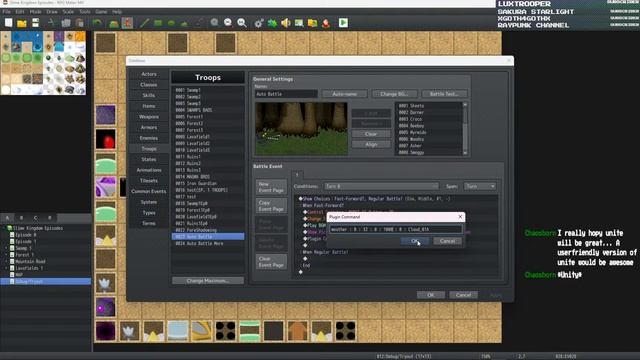Select the Rectangle draw tool
The height and width of the screenshot is (360, 640).
(158, 23)
